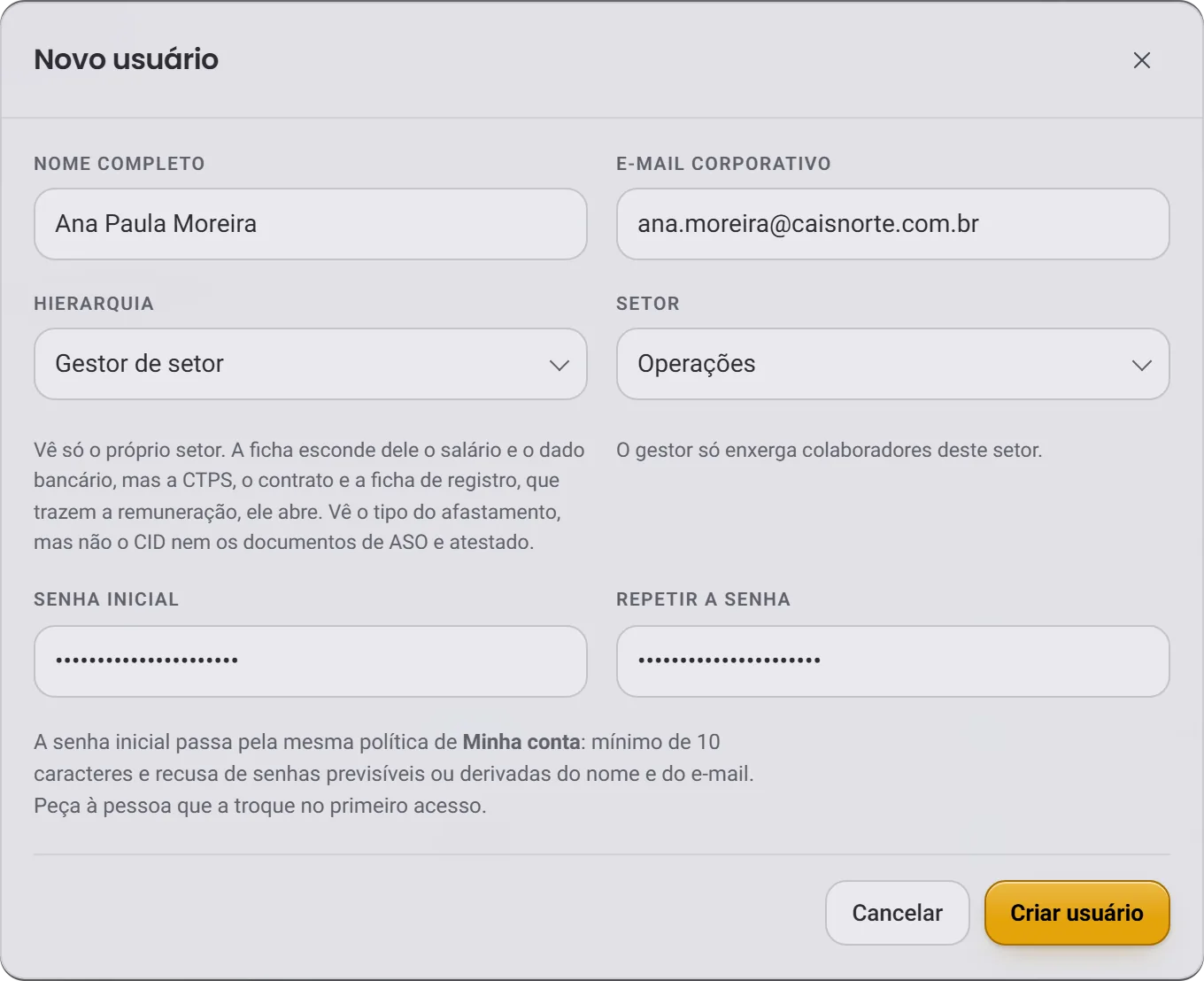
Task: Click 'Peça à pessoa que a troque' hint
Action: pos(260,806)
